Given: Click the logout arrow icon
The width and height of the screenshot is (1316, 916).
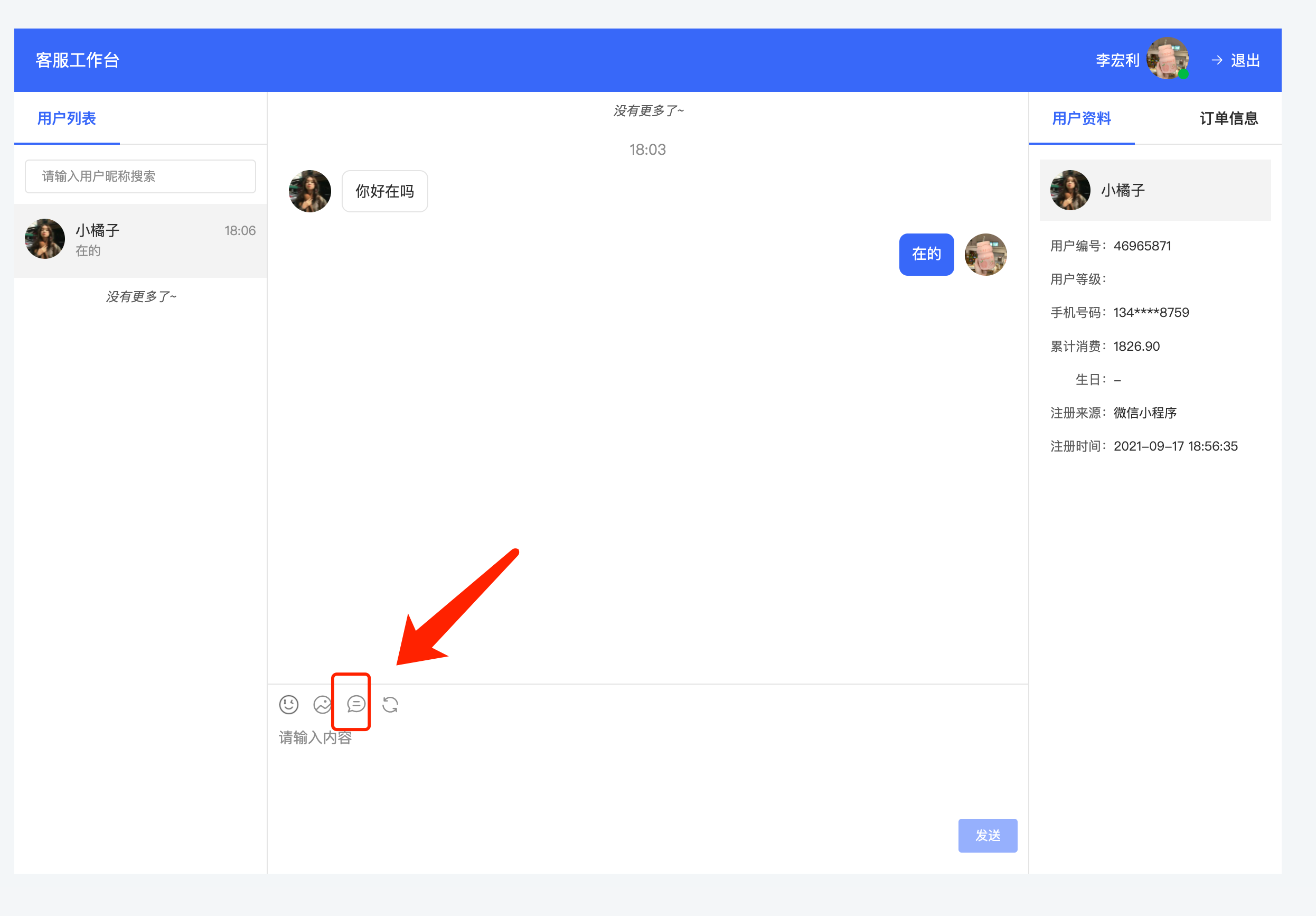Looking at the screenshot, I should click(1217, 60).
